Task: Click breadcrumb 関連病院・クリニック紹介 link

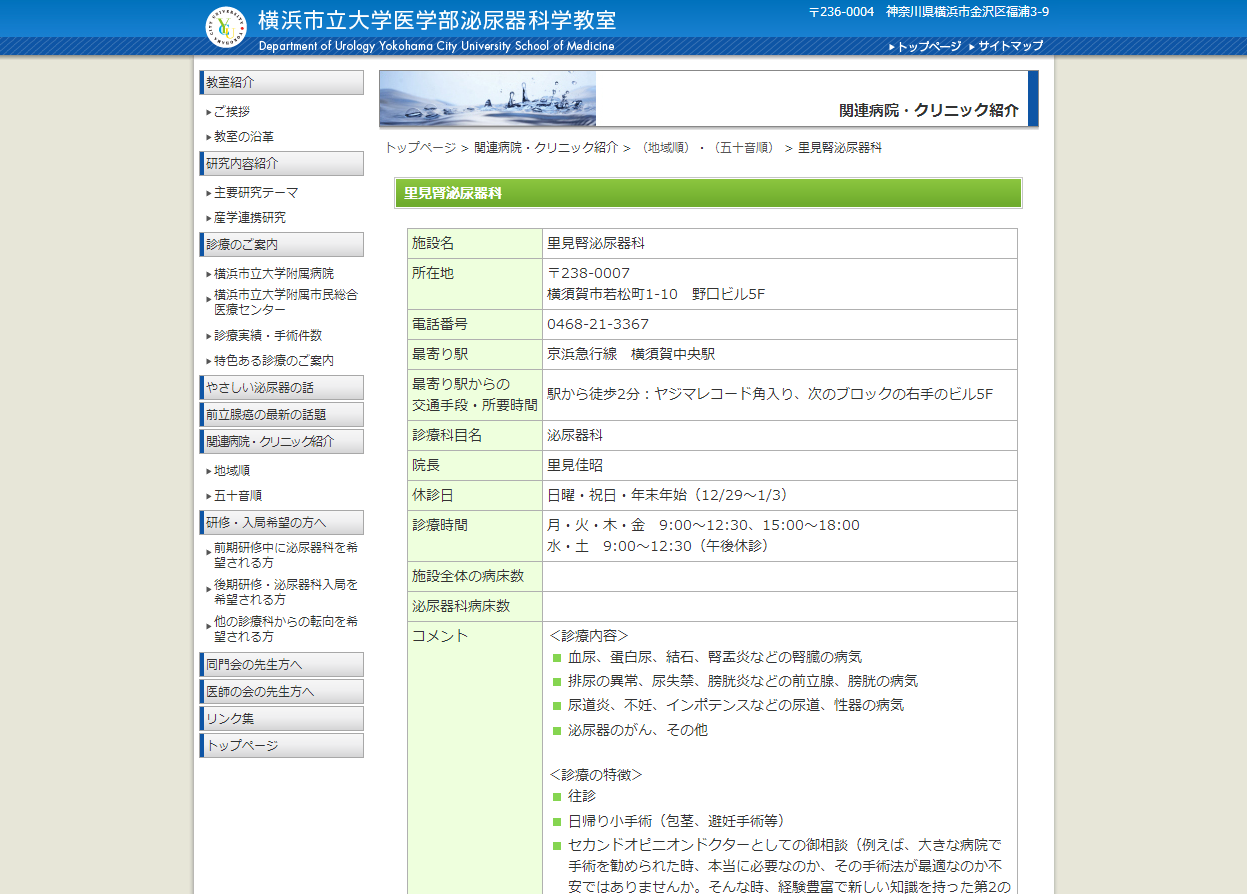Action: [545, 148]
